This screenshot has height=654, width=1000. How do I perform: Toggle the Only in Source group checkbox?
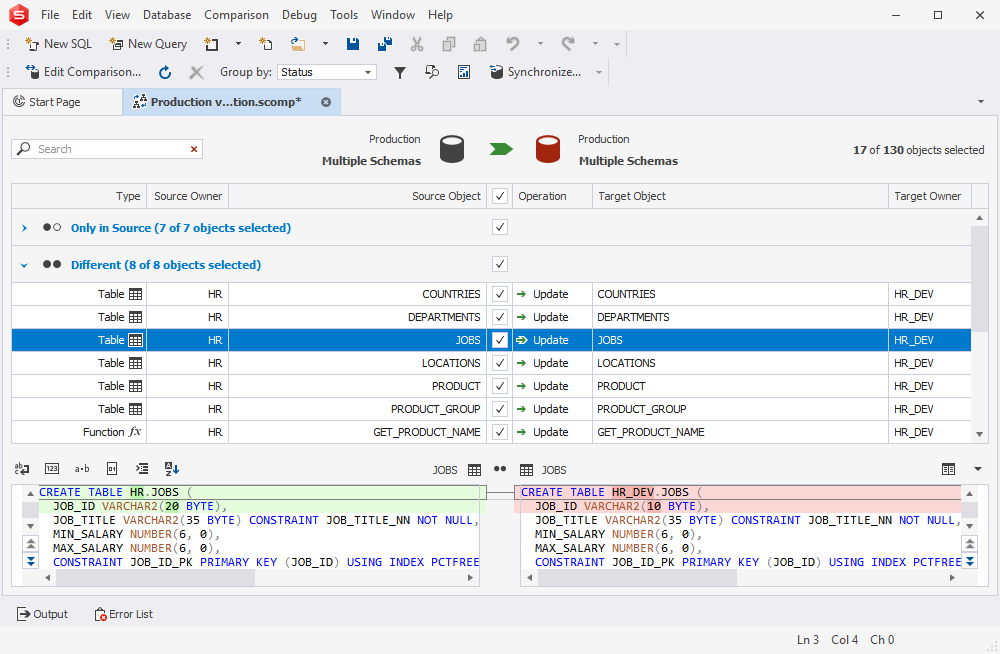(x=499, y=227)
